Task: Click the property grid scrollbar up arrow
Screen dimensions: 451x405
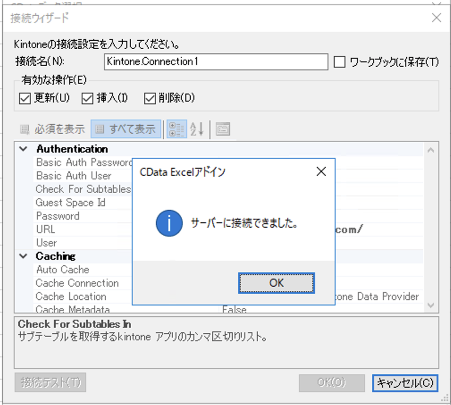Action: pyautogui.click(x=431, y=150)
